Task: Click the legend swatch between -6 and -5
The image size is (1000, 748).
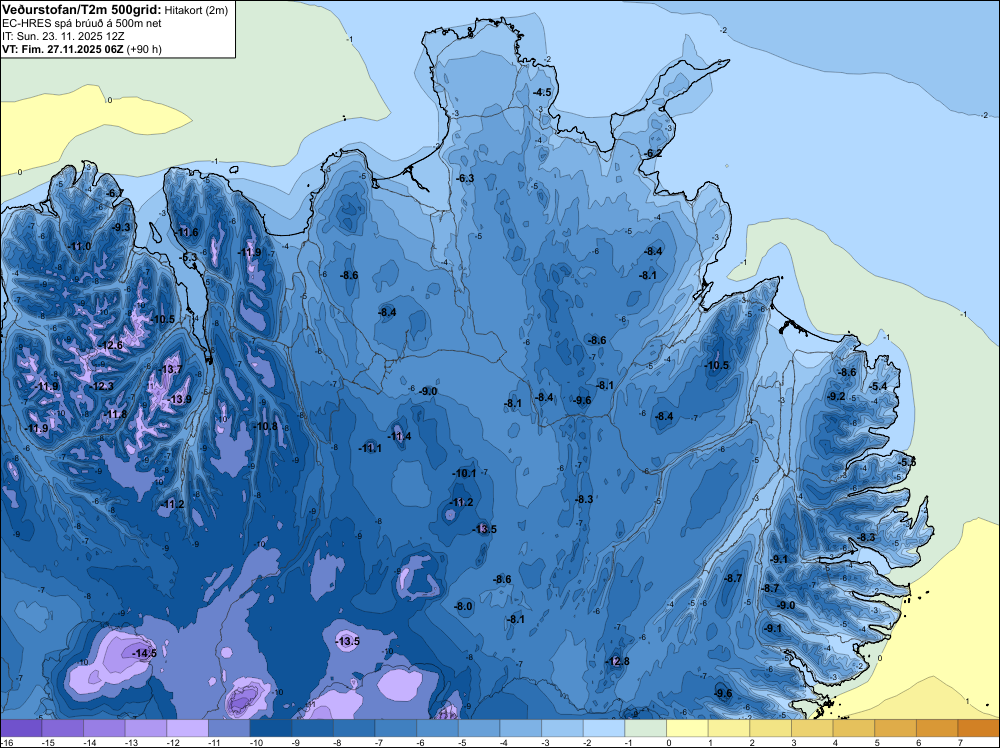Action: click(438, 728)
